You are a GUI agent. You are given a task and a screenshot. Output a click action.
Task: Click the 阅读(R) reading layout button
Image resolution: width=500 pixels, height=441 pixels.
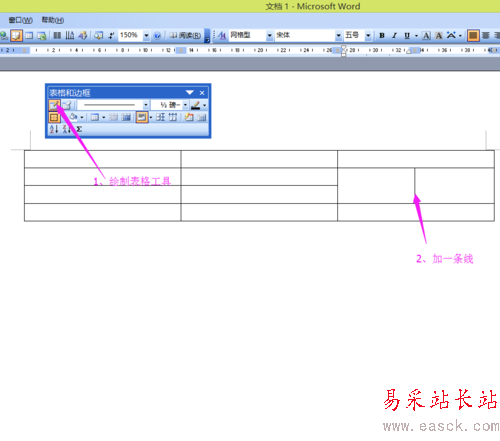185,35
